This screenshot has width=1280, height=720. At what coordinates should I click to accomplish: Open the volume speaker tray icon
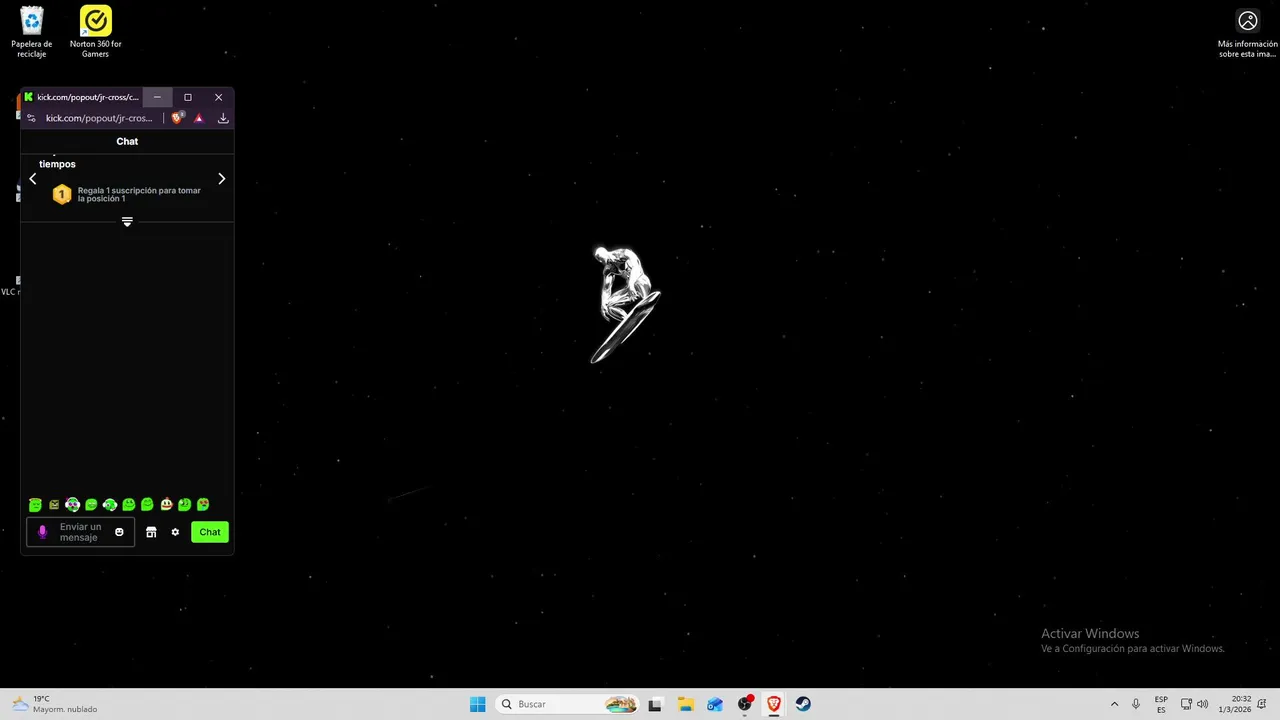(x=1202, y=704)
